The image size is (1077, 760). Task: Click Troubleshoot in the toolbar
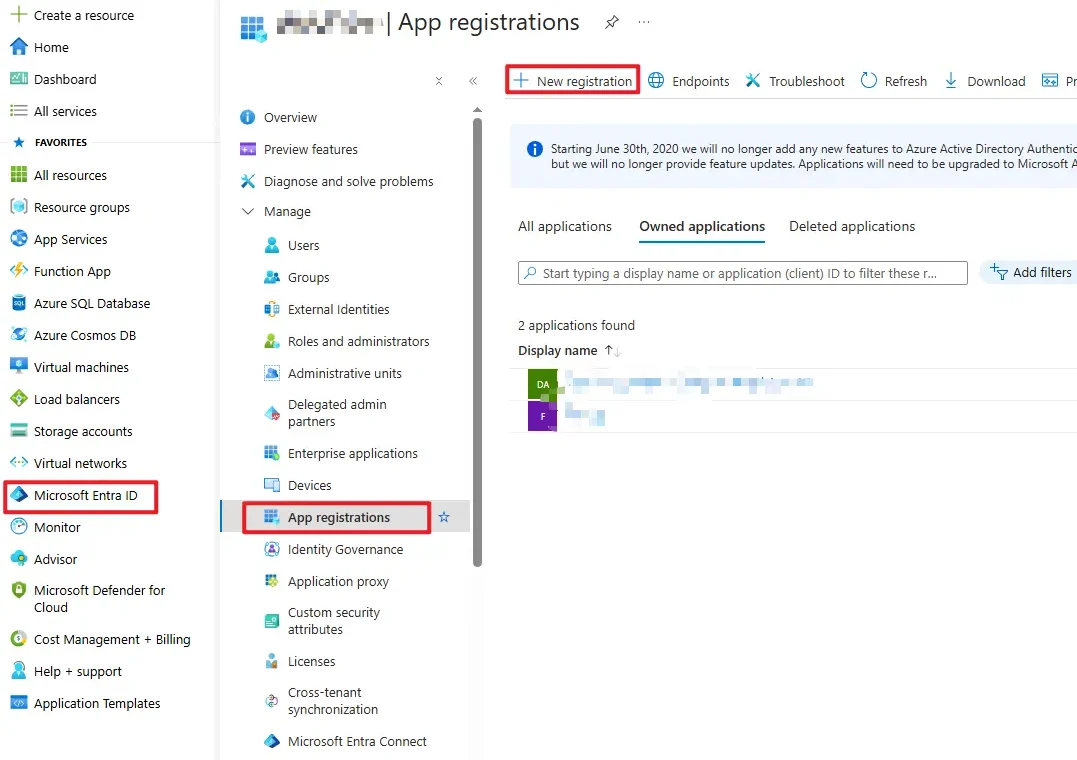point(795,81)
